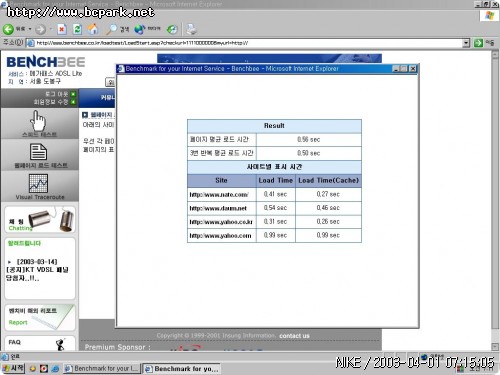Click the Load Time(Cache) column header
Image resolution: width=500 pixels, height=375 pixels.
328,180
